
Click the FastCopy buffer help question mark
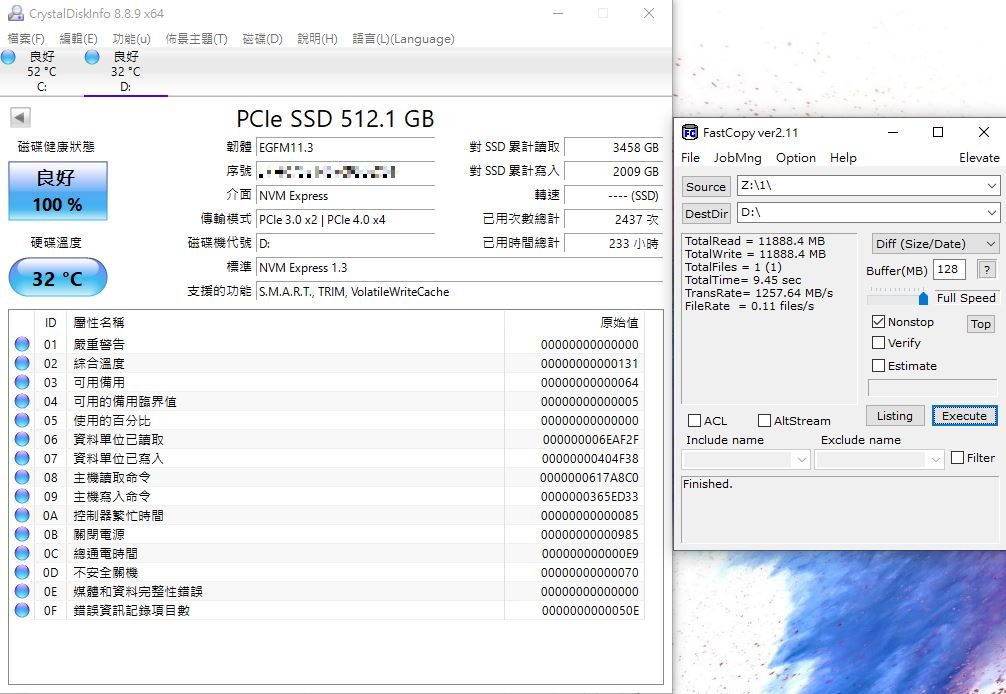point(987,269)
